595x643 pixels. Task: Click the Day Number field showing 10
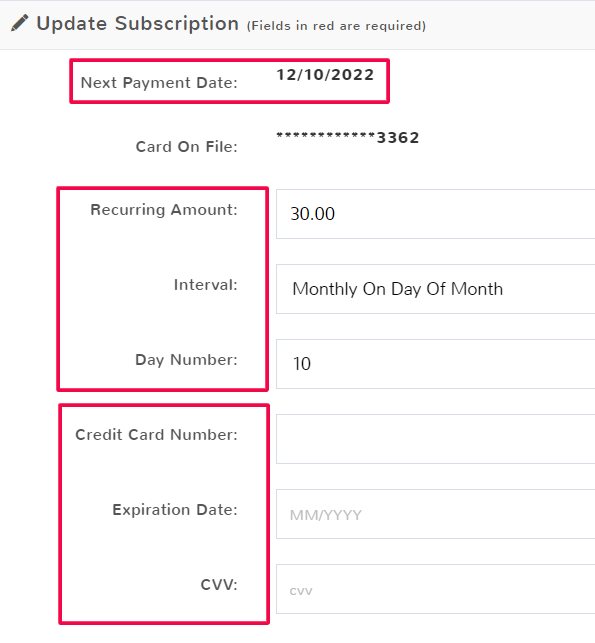(435, 364)
